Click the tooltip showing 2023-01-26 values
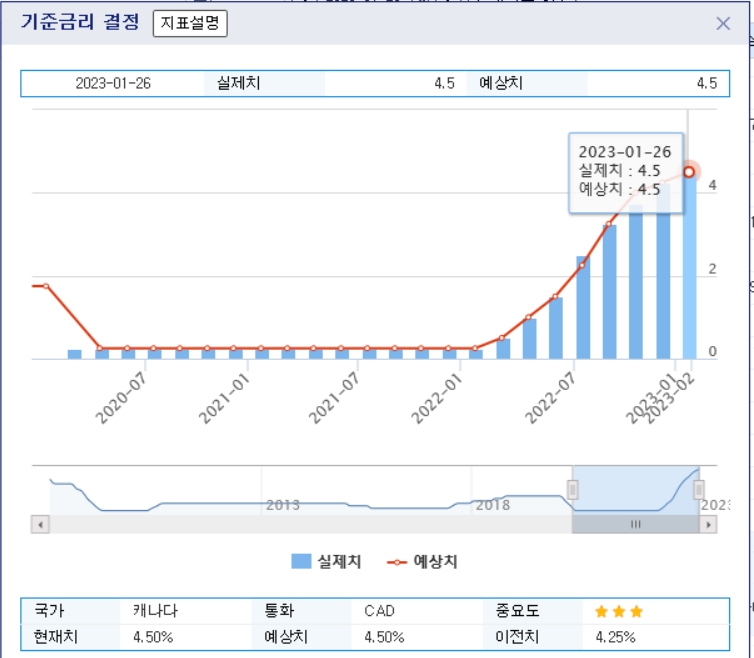The width and height of the screenshot is (754, 658). (626, 173)
